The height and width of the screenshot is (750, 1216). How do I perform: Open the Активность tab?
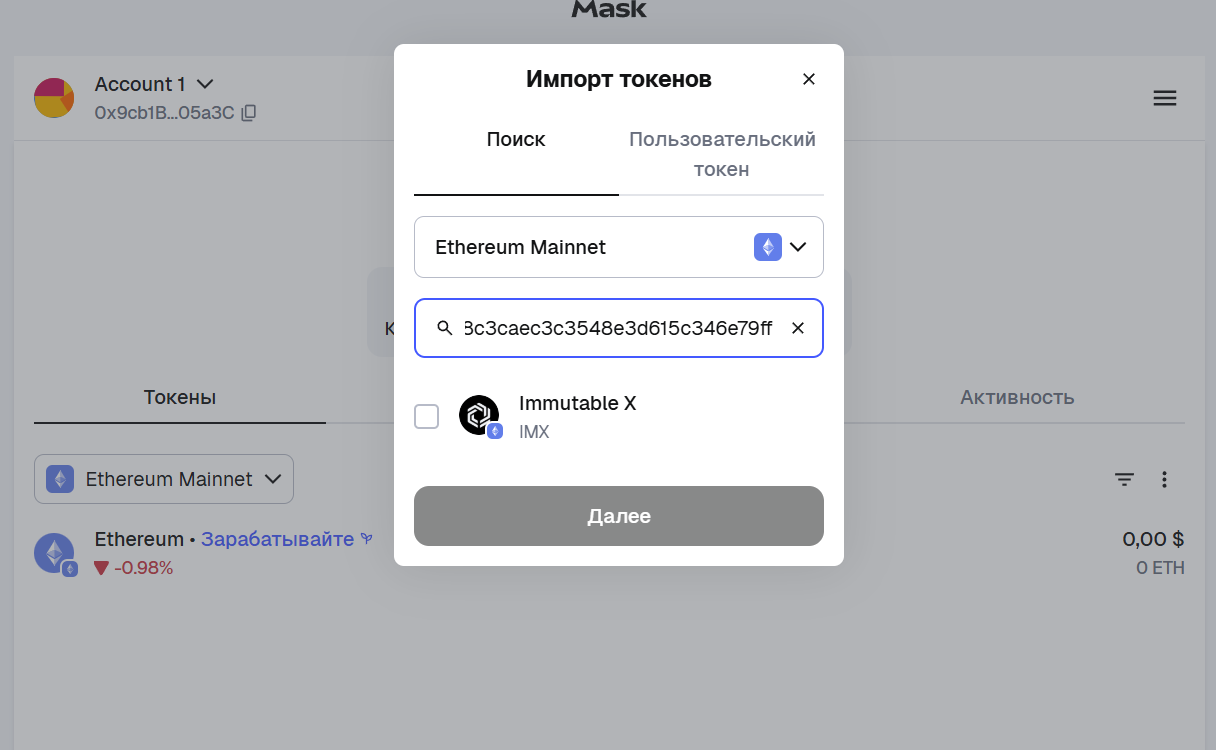point(1017,397)
